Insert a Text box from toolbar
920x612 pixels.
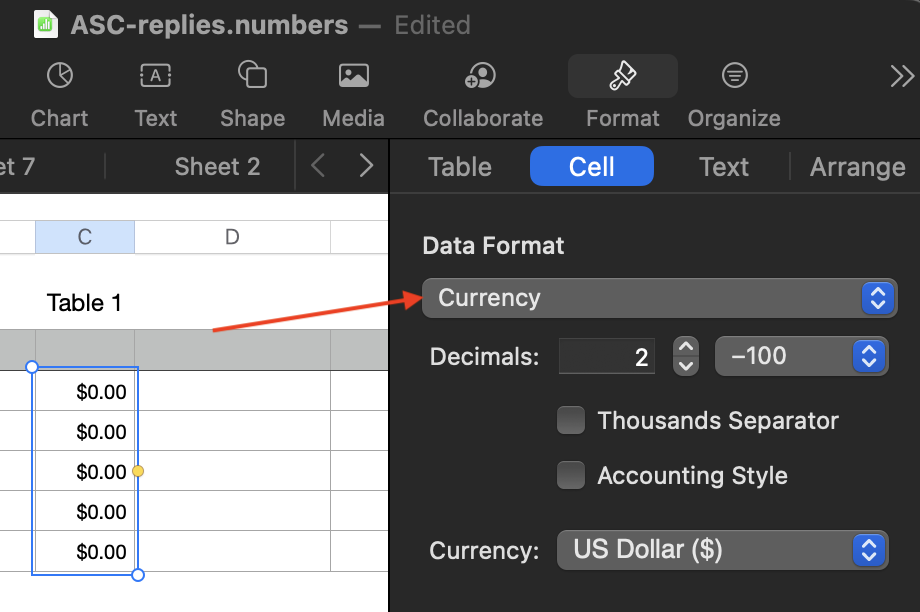[155, 76]
